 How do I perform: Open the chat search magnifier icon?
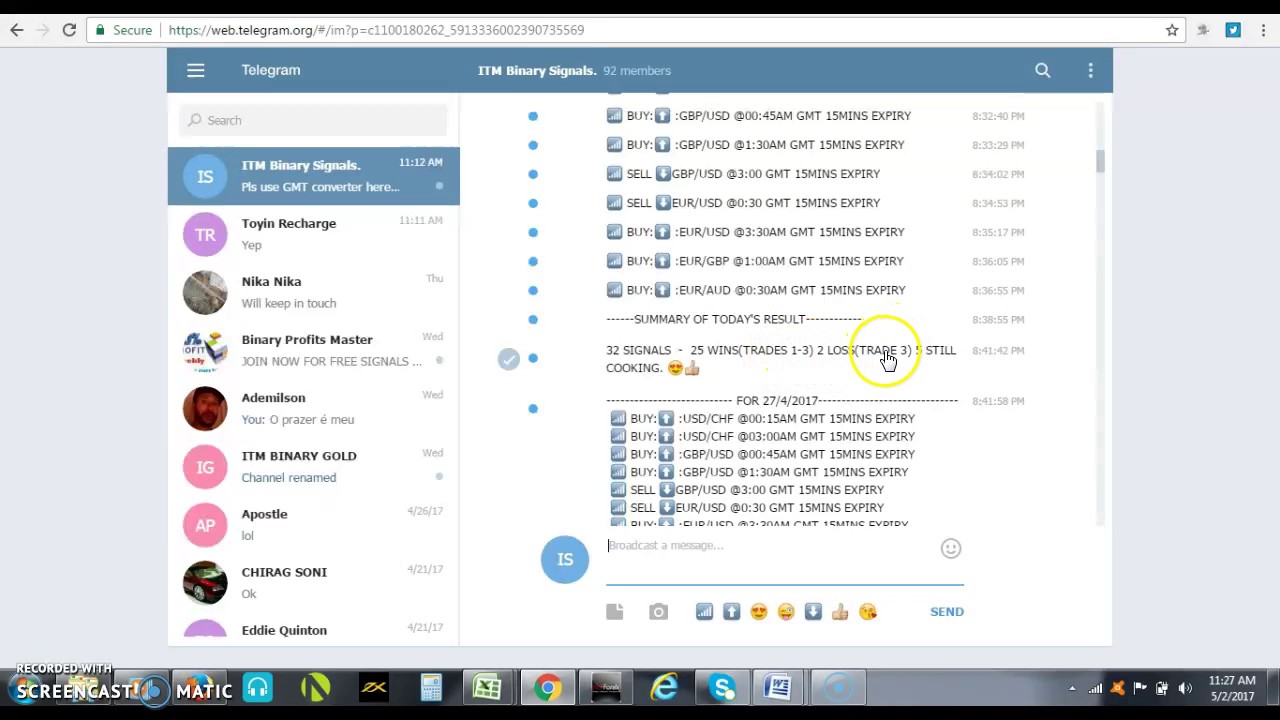point(1042,70)
